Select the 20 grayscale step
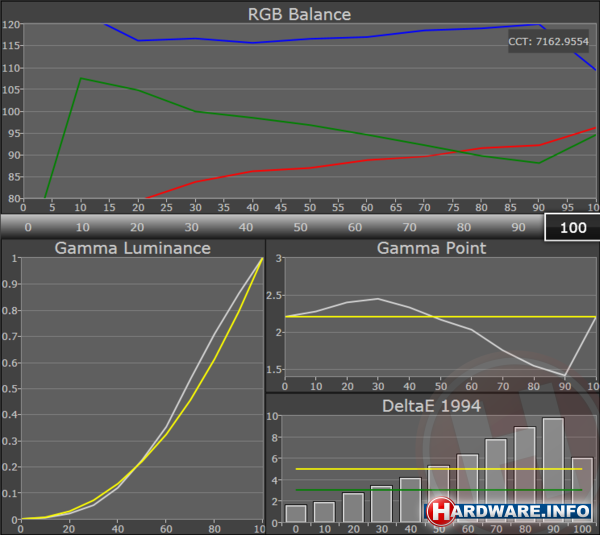Viewport: 600px width, 535px height. (x=137, y=227)
